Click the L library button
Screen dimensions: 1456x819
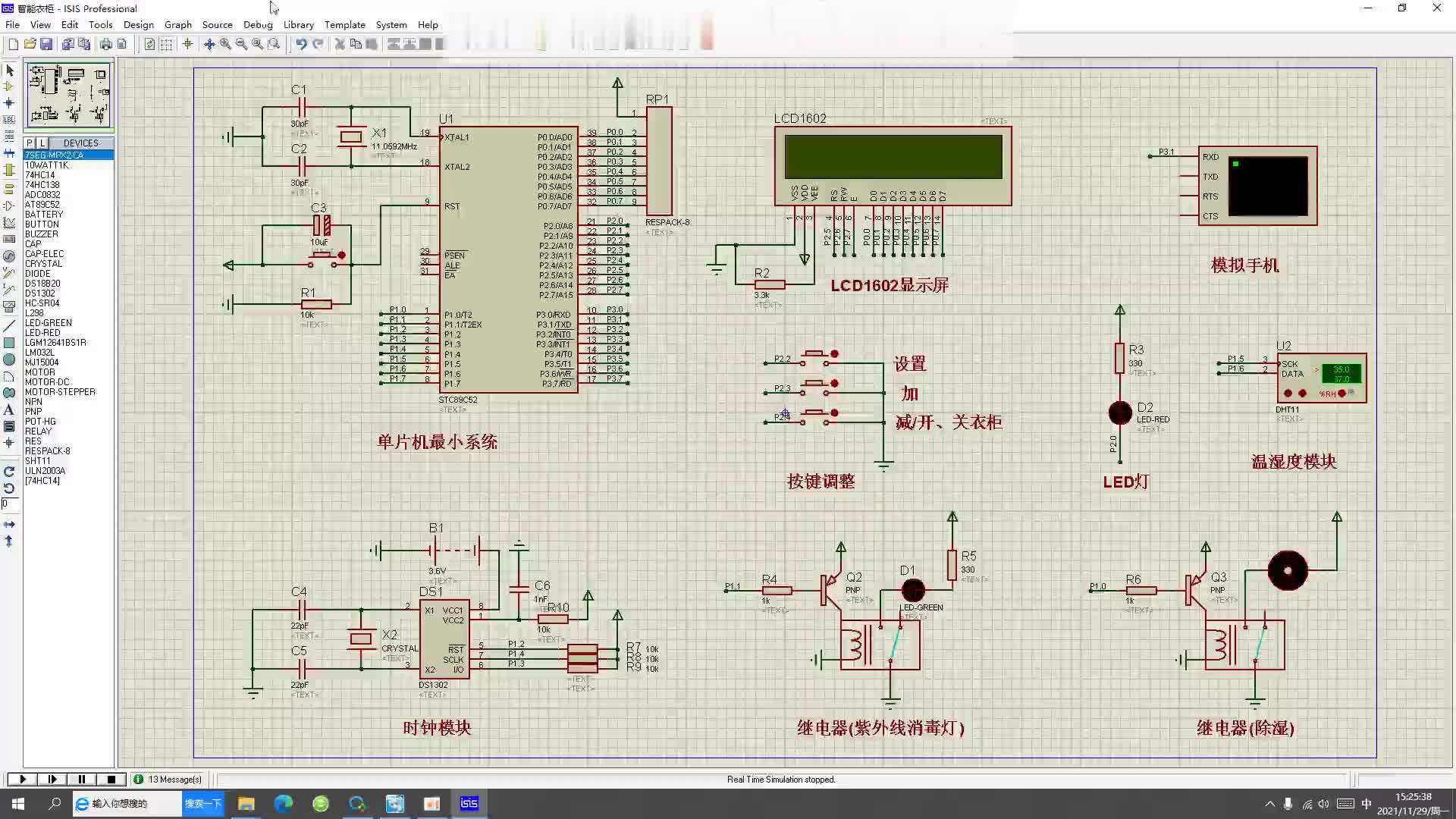[x=42, y=143]
